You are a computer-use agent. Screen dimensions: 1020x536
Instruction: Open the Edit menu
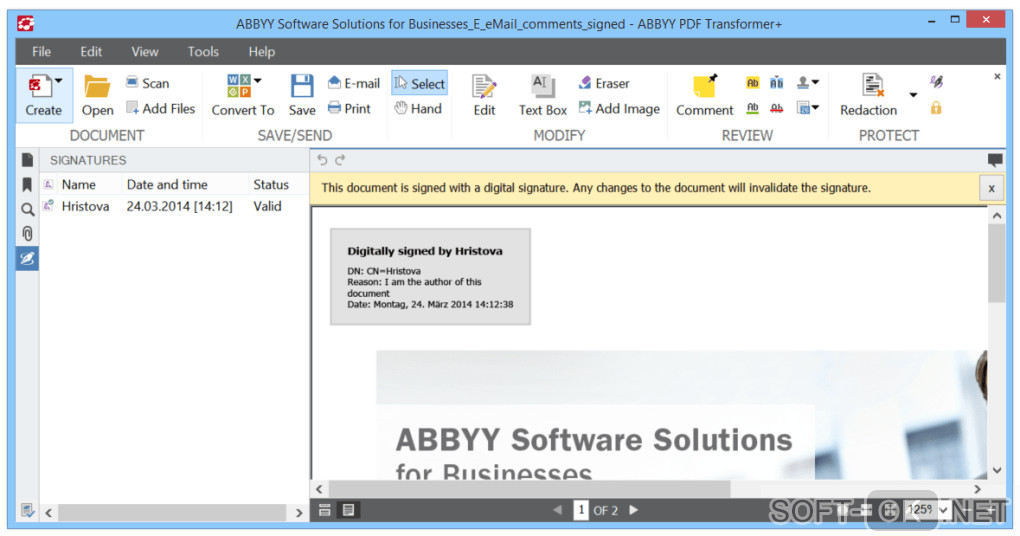(91, 51)
